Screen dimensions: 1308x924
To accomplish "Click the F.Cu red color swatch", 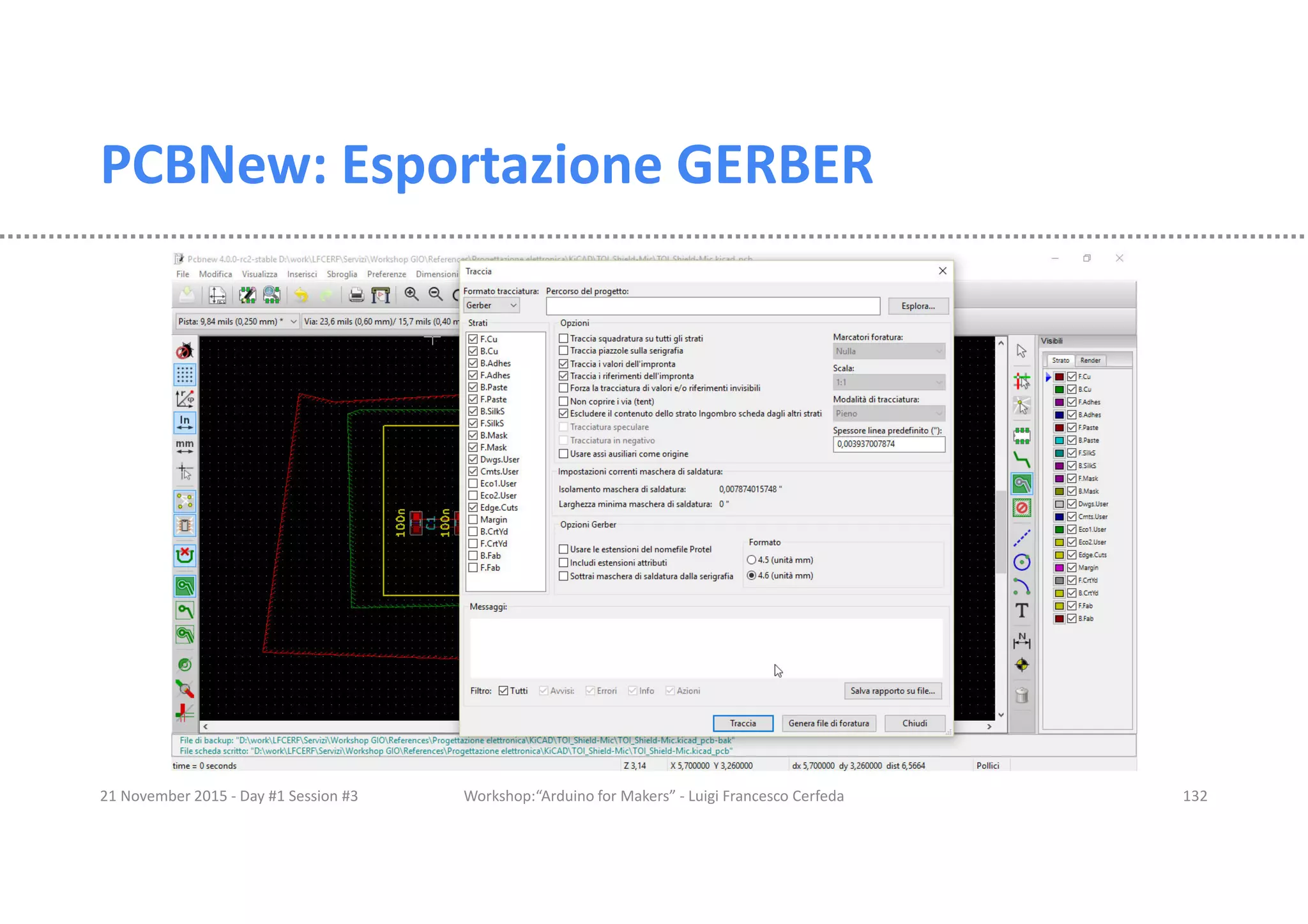I will coord(1059,377).
